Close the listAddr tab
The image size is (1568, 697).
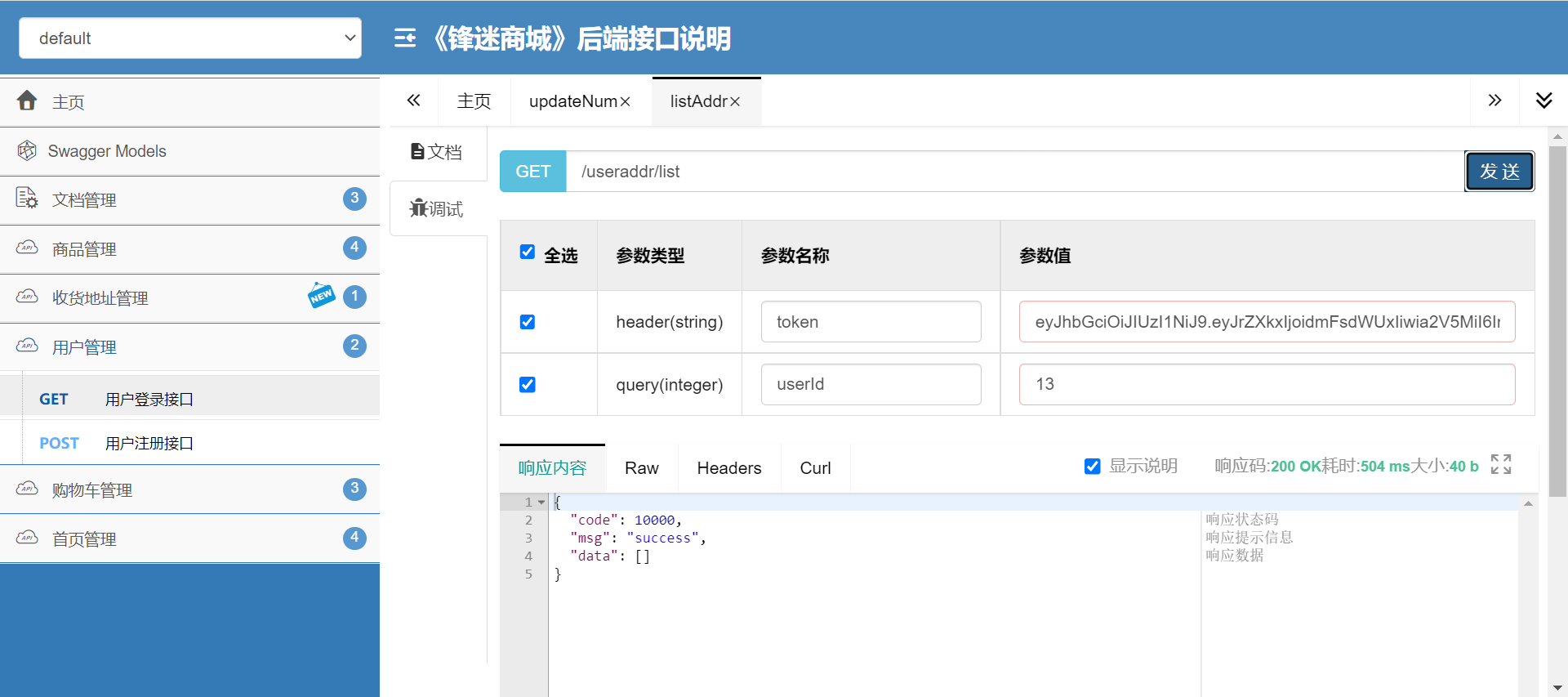coord(735,101)
